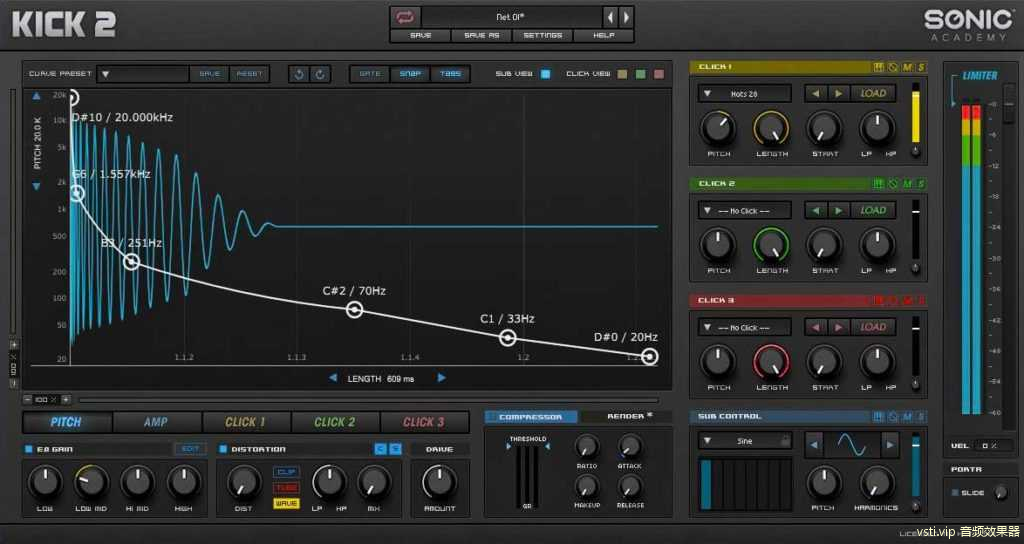
Task: Select previous sub waveform arrow
Action: point(814,445)
